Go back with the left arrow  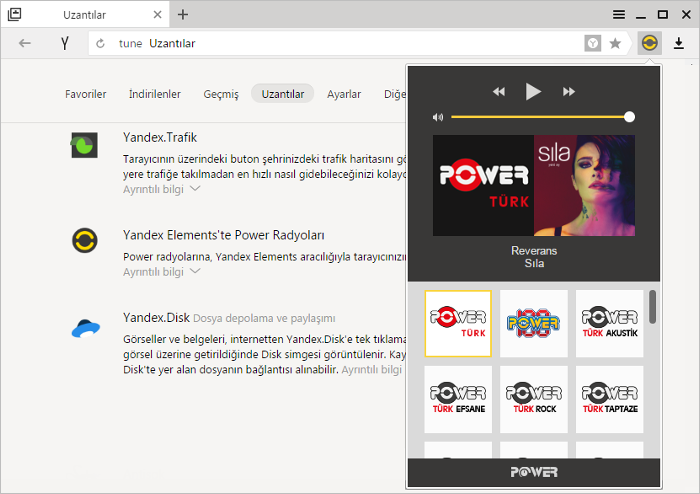click(25, 43)
